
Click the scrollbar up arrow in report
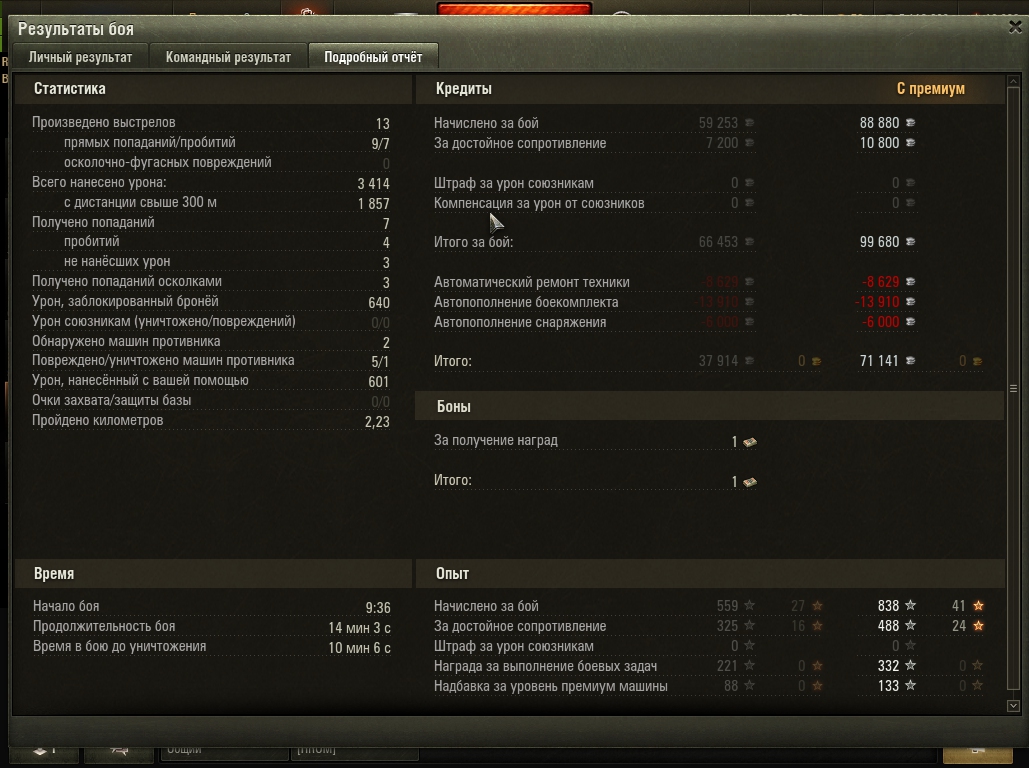click(1013, 81)
